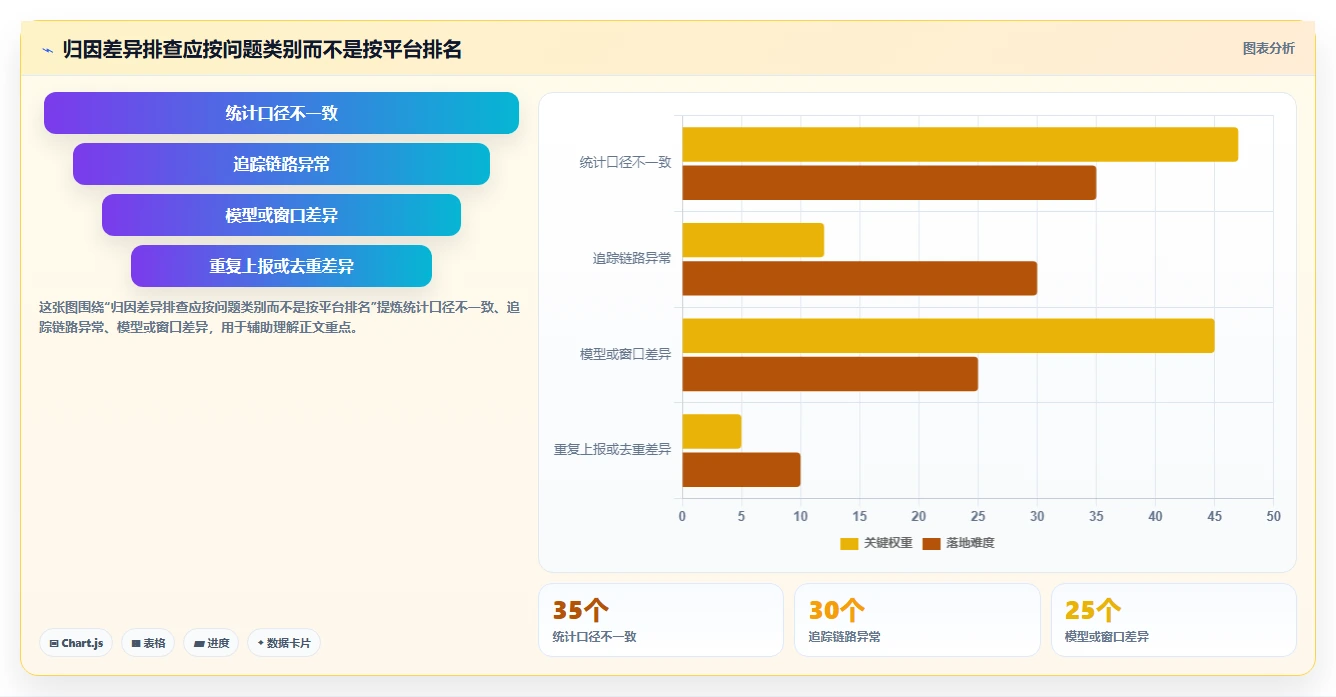Image resolution: width=1336 pixels, height=697 pixels.
Task: Click the chart y-axis label 模型或窗口差异
Action: tap(625, 354)
